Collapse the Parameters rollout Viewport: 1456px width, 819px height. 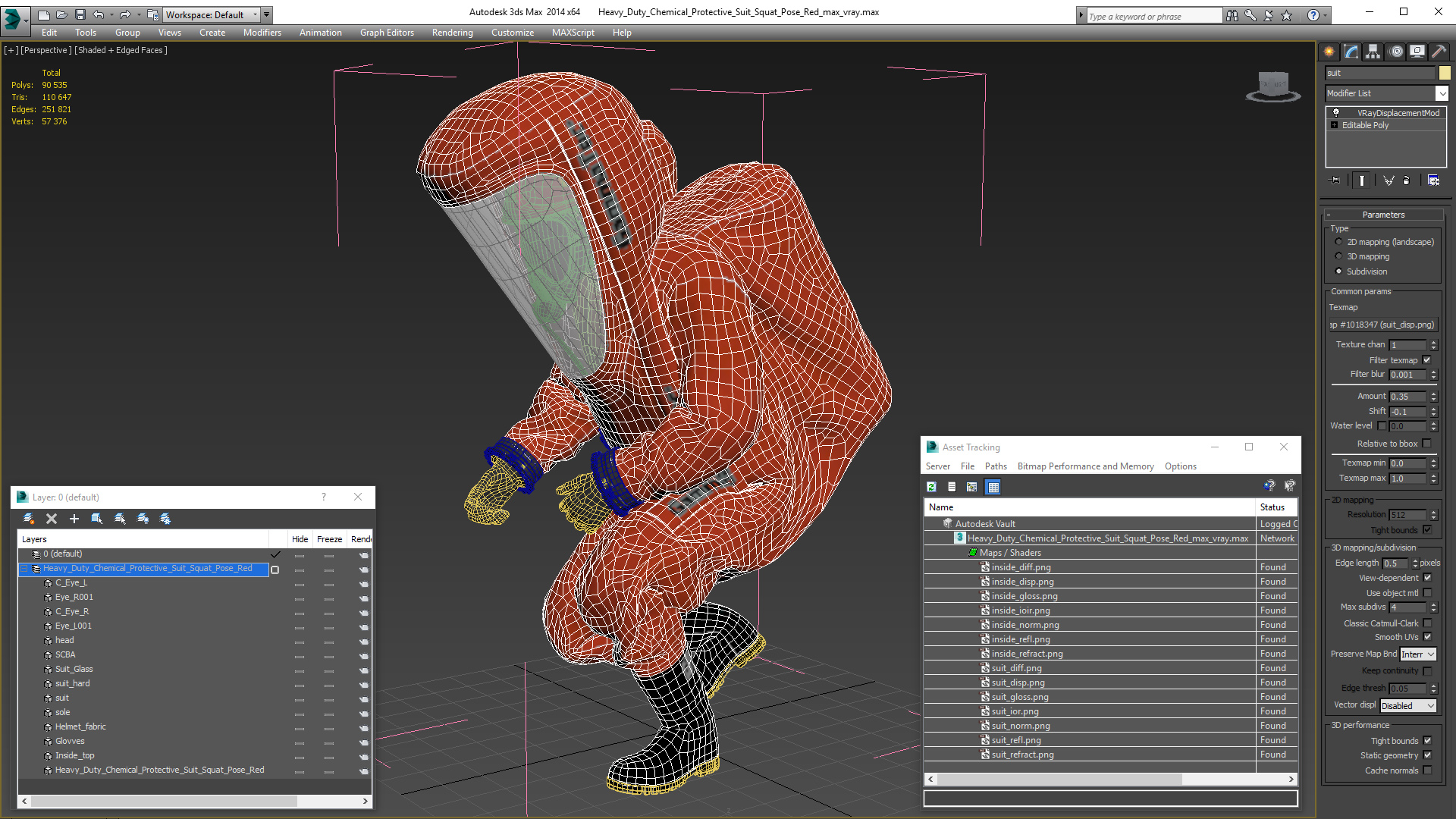point(1383,215)
